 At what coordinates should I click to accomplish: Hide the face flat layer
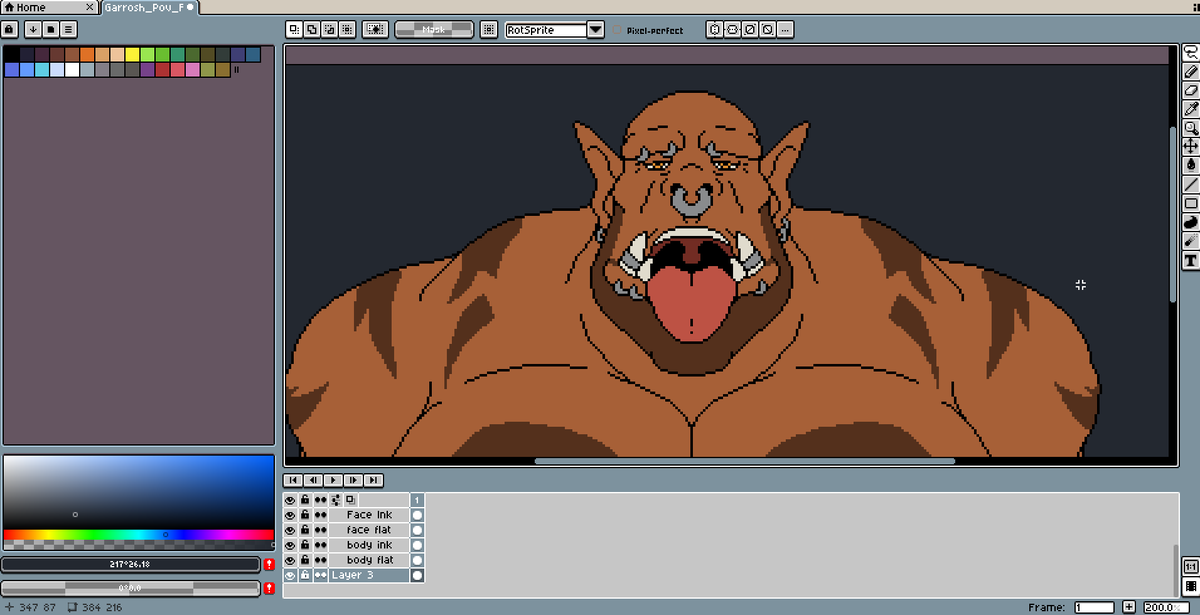(x=290, y=530)
